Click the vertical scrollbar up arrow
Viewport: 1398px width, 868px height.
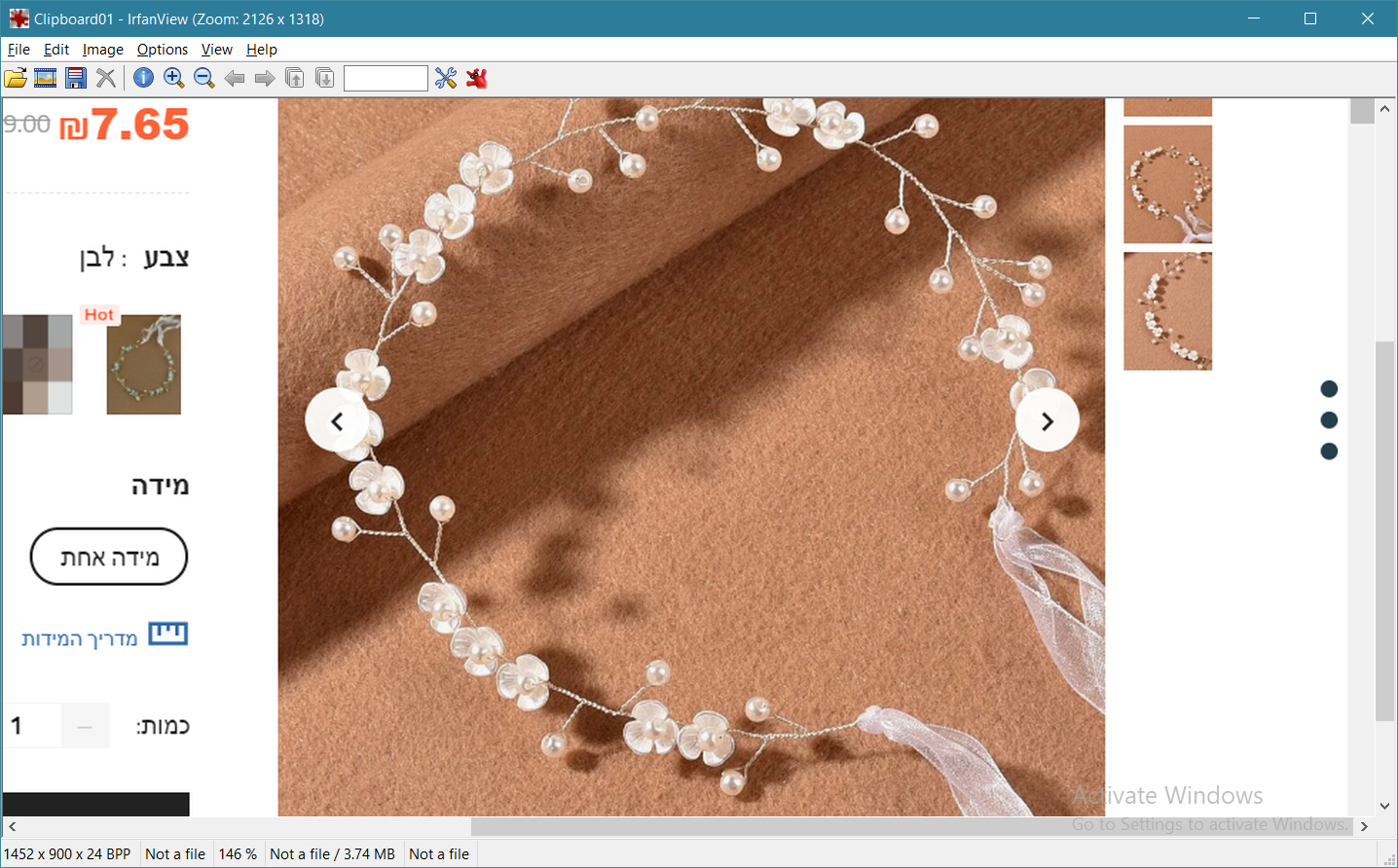coord(1385,109)
